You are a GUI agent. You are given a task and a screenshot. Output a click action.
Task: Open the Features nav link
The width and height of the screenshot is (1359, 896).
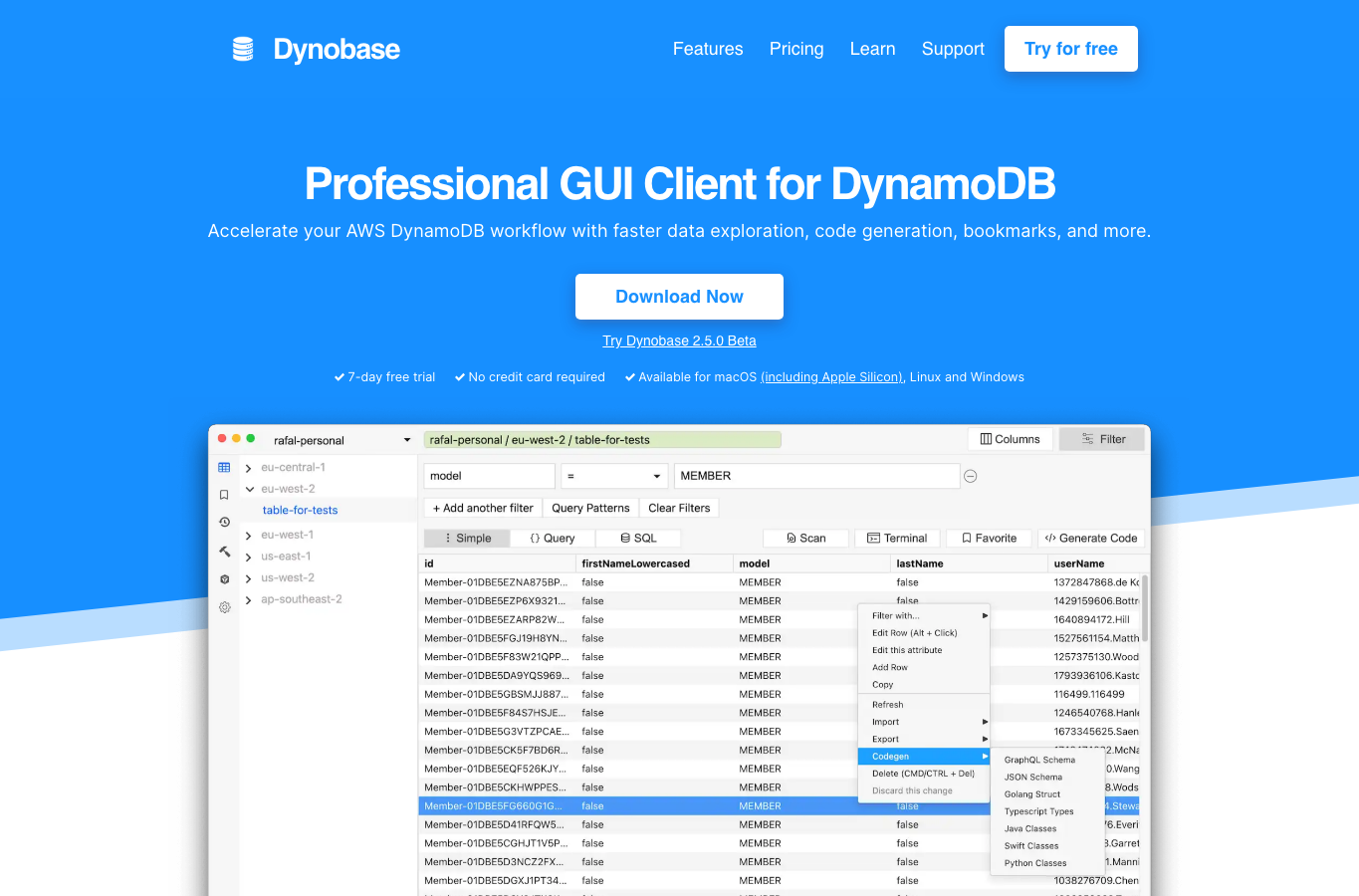tap(708, 49)
